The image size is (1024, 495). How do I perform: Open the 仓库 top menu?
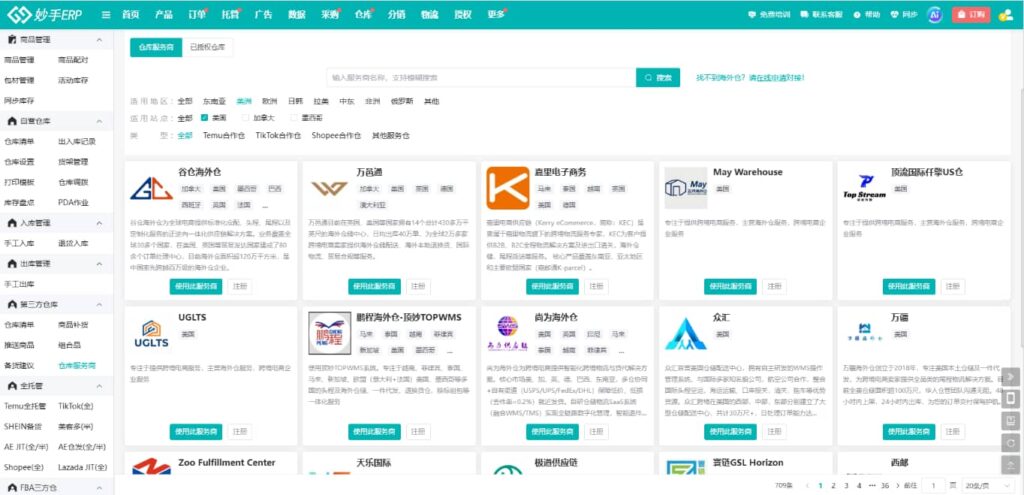364,14
